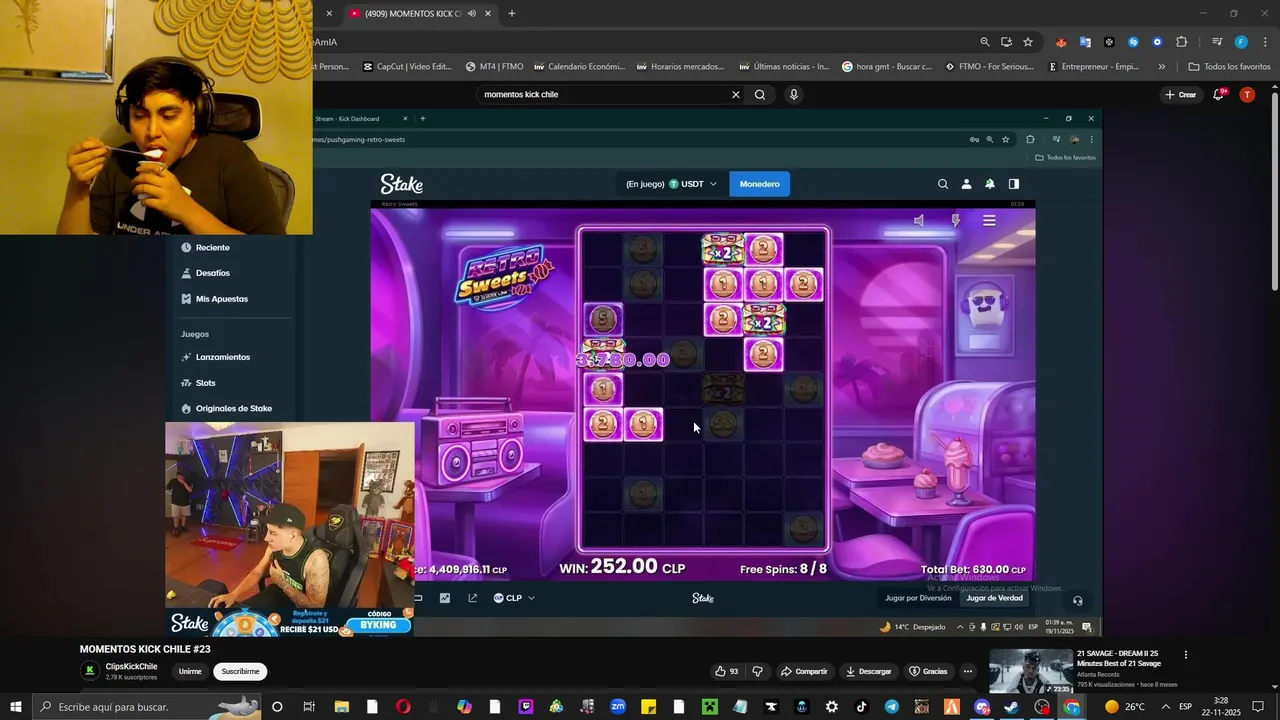This screenshot has height=720, width=1280.
Task: Open YouTube notifications bell
Action: tap(1219, 94)
